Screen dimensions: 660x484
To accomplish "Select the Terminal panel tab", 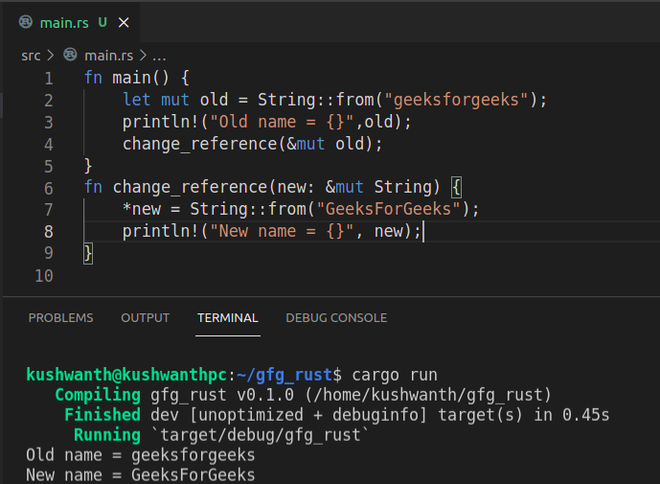I will pyautogui.click(x=227, y=318).
